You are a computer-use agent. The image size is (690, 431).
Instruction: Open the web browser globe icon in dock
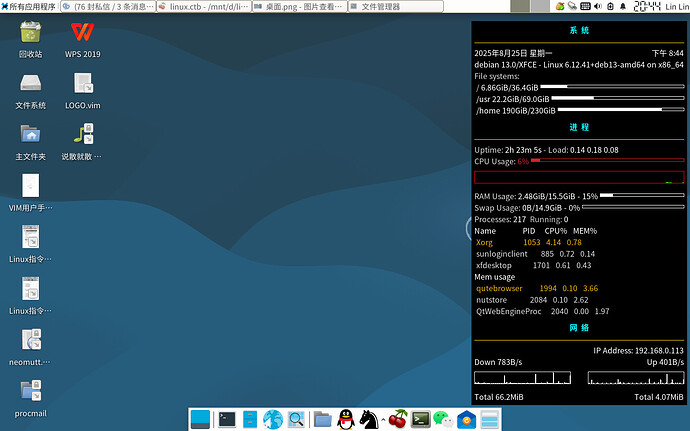click(272, 420)
